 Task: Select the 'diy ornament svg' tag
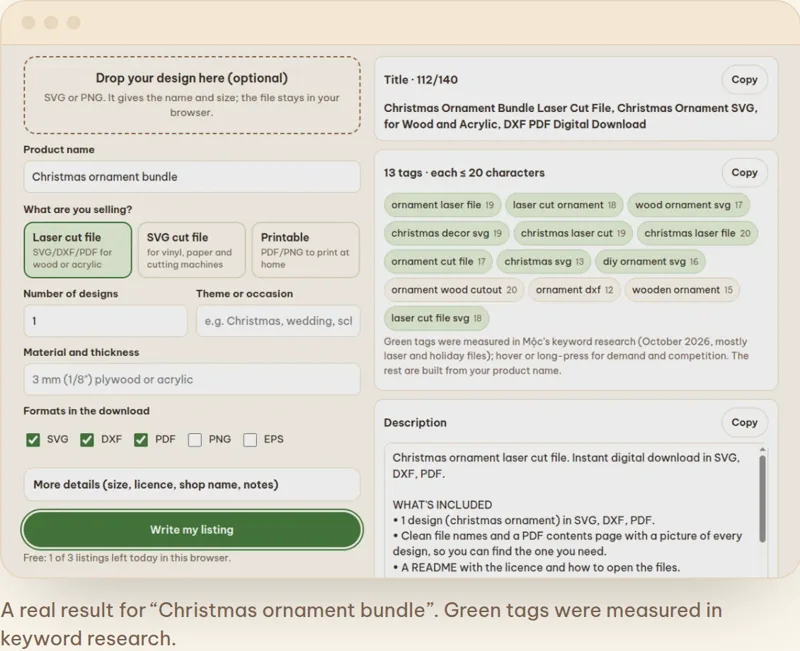click(651, 261)
